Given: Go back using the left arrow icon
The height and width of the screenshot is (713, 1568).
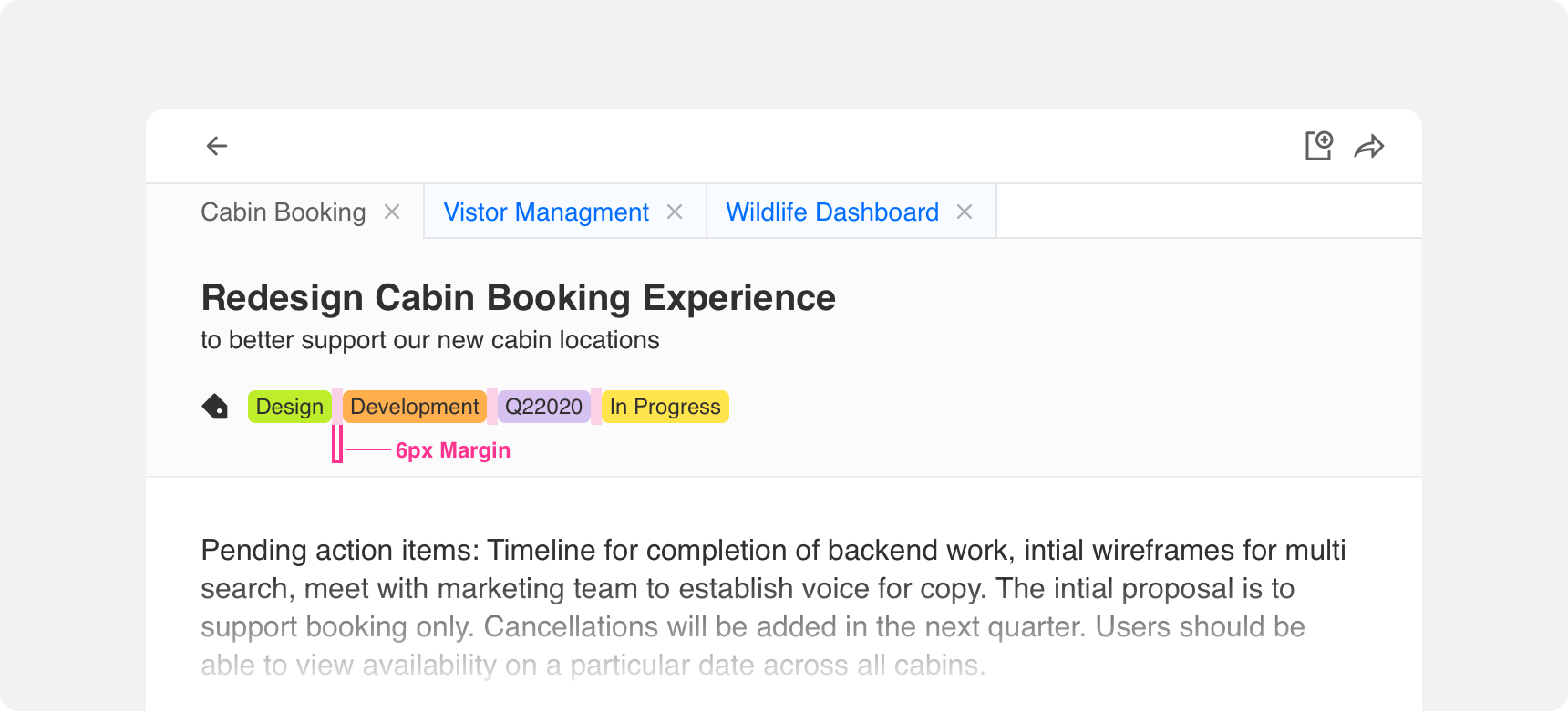Looking at the screenshot, I should tap(217, 146).
